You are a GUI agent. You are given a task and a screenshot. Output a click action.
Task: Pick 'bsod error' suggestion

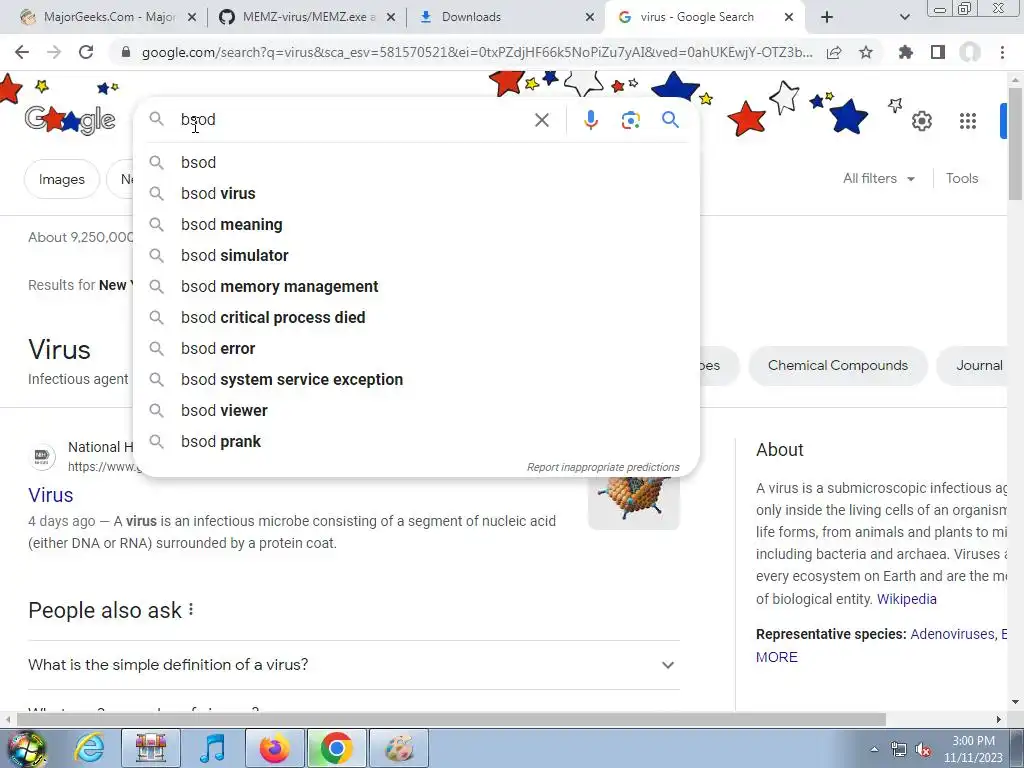pyautogui.click(x=416, y=348)
